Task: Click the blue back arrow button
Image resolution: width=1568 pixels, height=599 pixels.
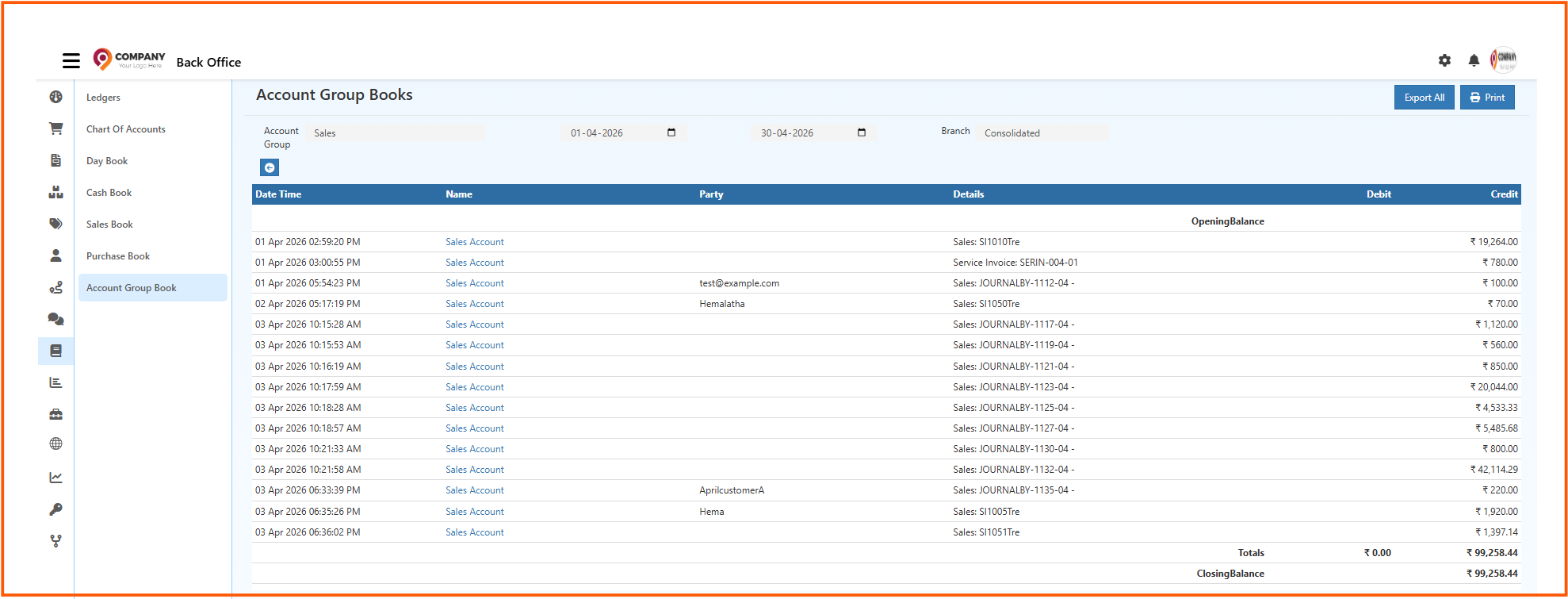Action: coord(270,167)
